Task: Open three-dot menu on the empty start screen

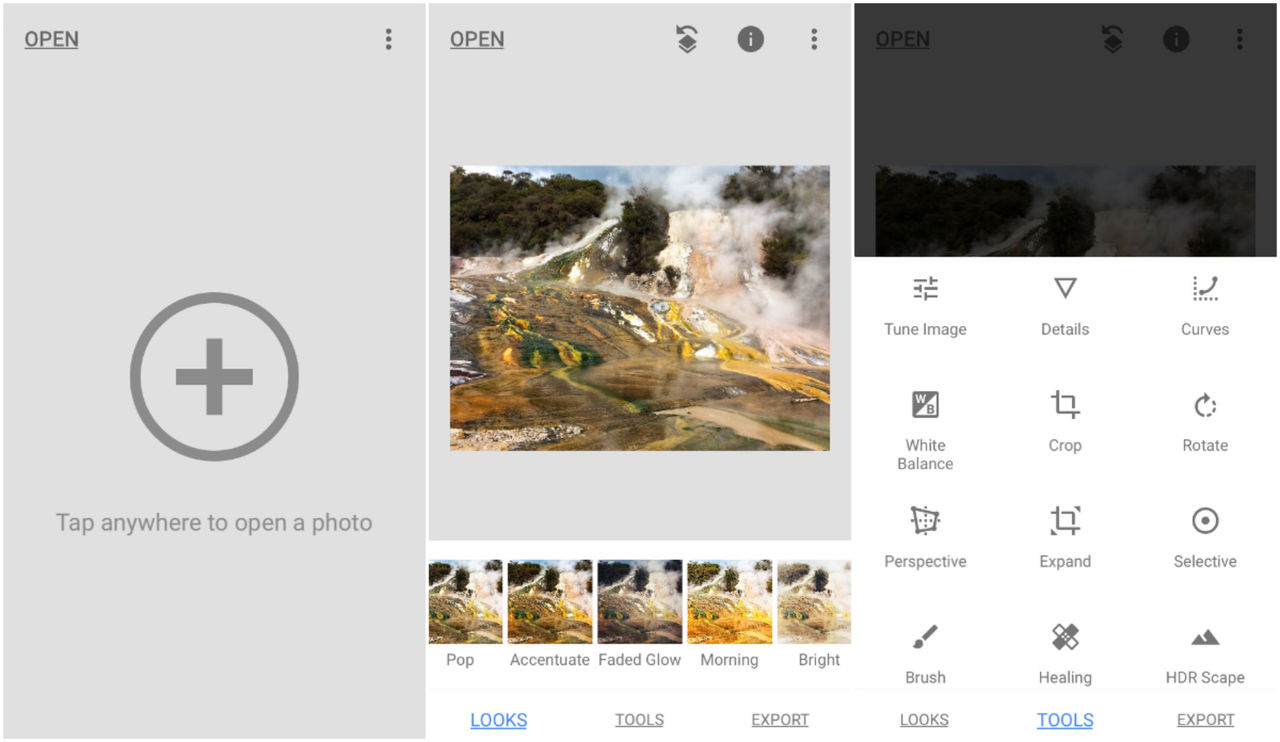Action: [389, 39]
